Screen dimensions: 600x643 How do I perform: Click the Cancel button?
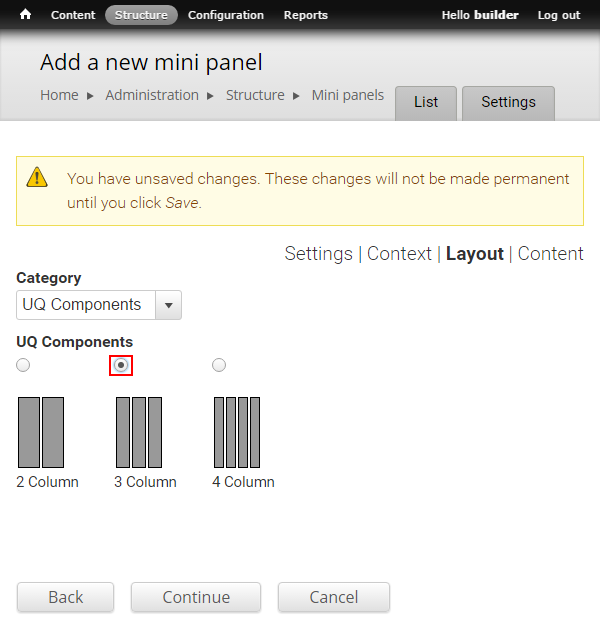pyautogui.click(x=334, y=597)
